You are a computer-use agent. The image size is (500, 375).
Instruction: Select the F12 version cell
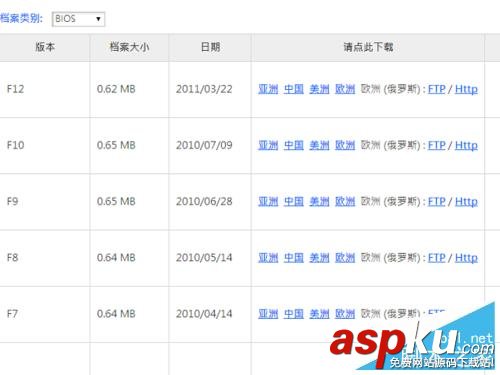45,89
